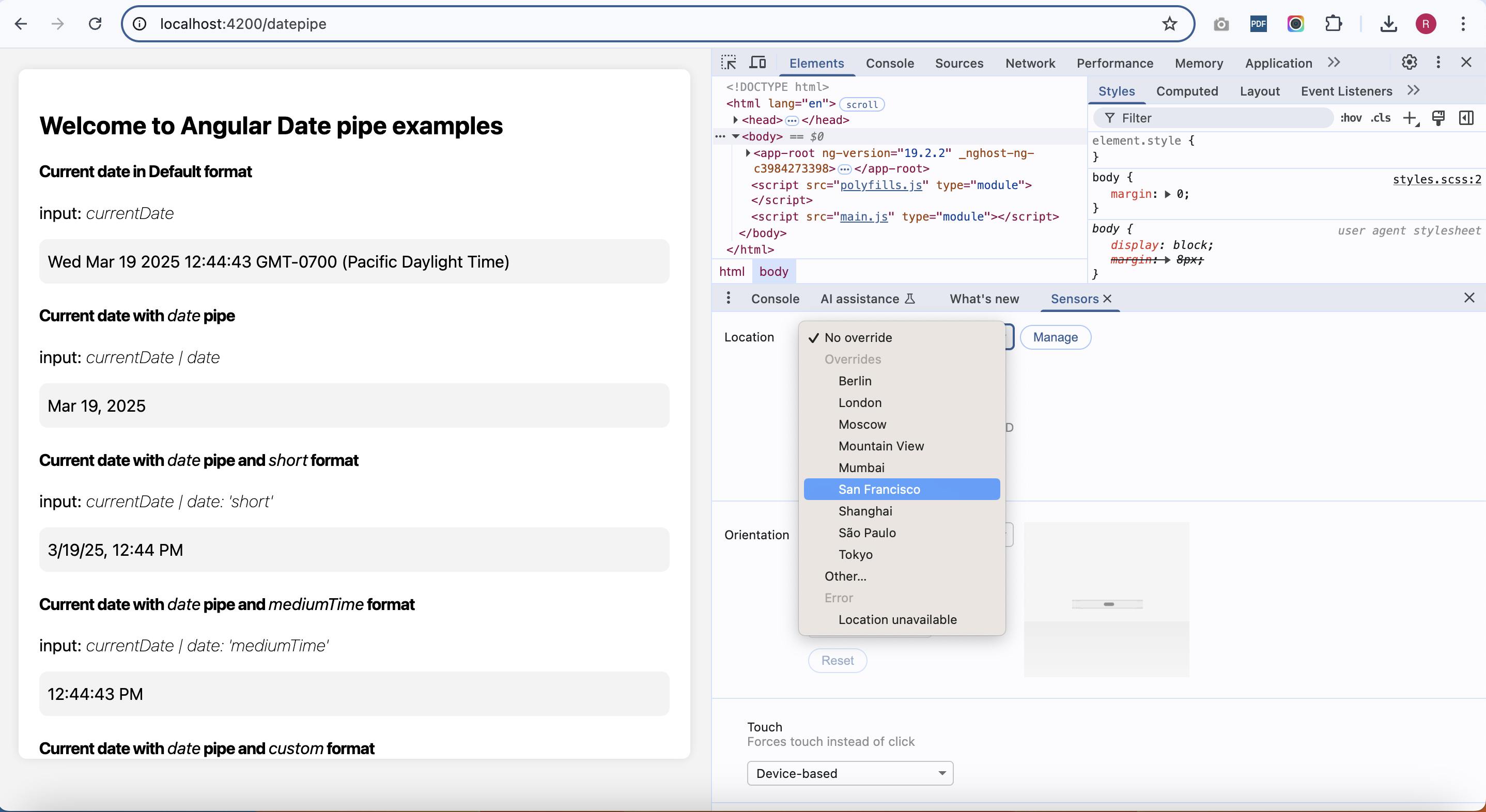Open the Computed styles tab

(1187, 91)
